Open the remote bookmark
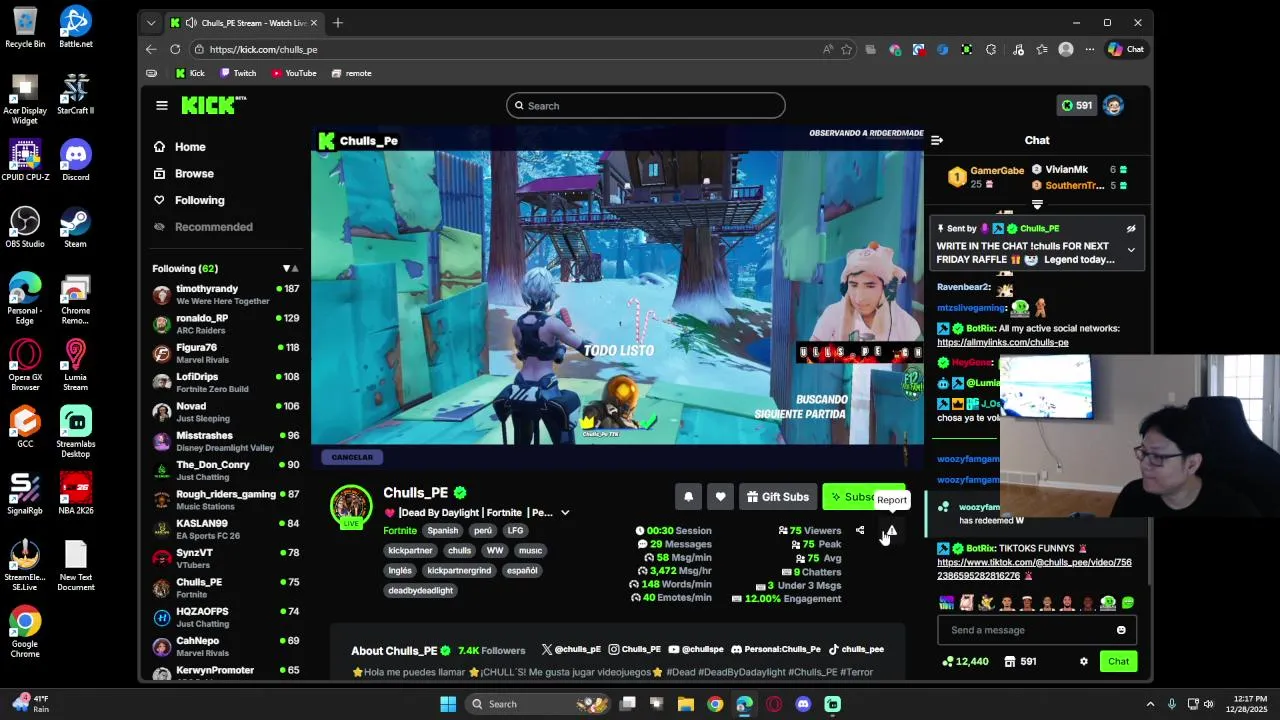The height and width of the screenshot is (720, 1280). (x=351, y=73)
